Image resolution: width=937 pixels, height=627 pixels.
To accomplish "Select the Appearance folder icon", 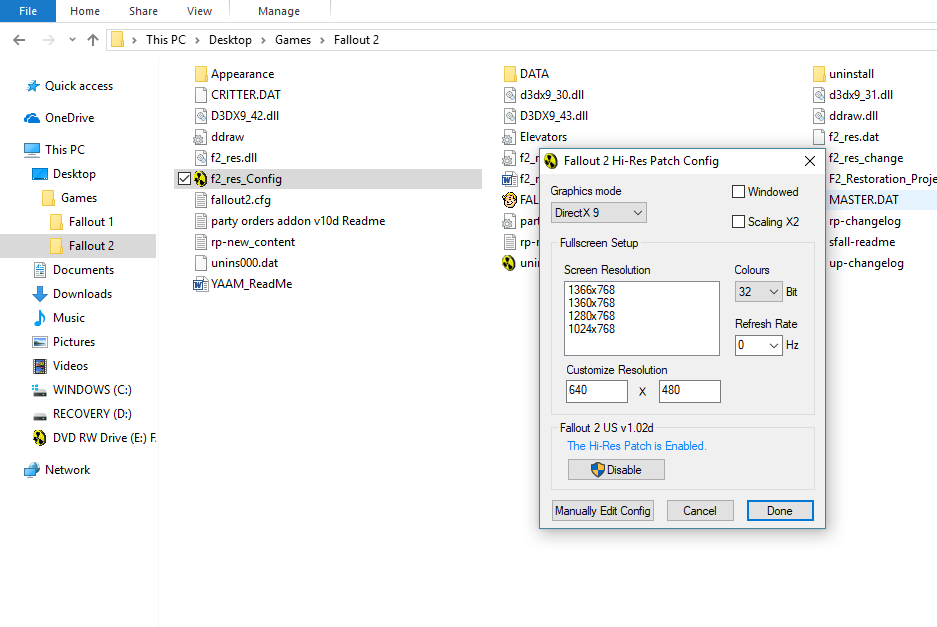I will pyautogui.click(x=201, y=74).
